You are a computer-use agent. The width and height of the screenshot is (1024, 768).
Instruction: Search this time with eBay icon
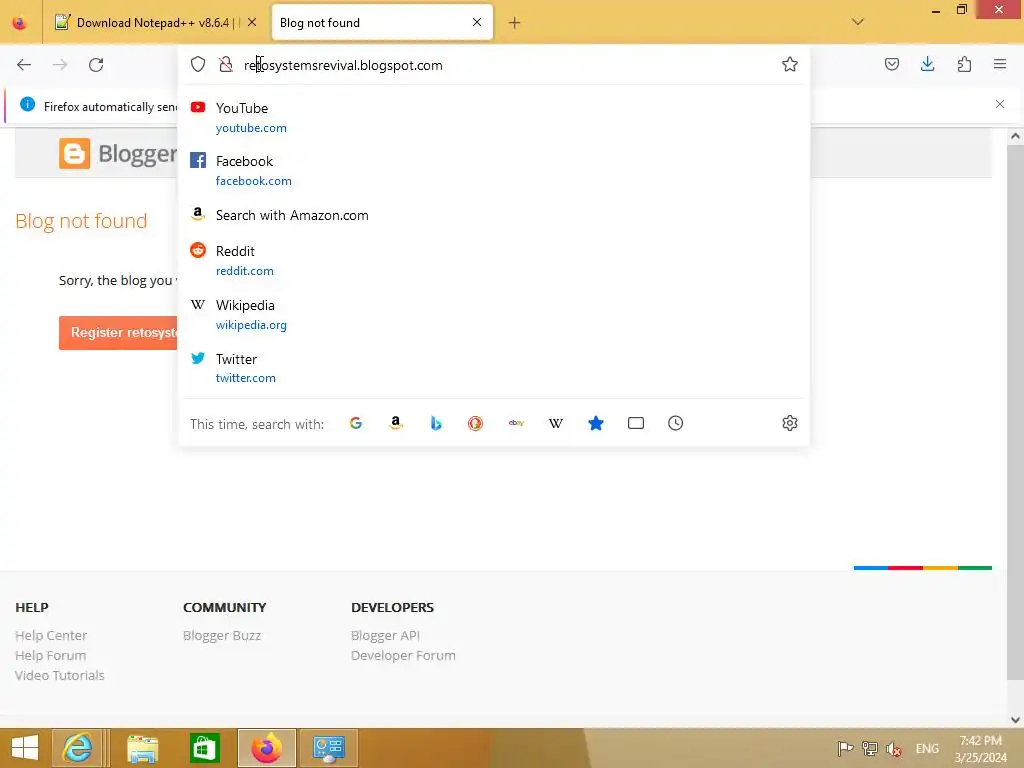[516, 423]
